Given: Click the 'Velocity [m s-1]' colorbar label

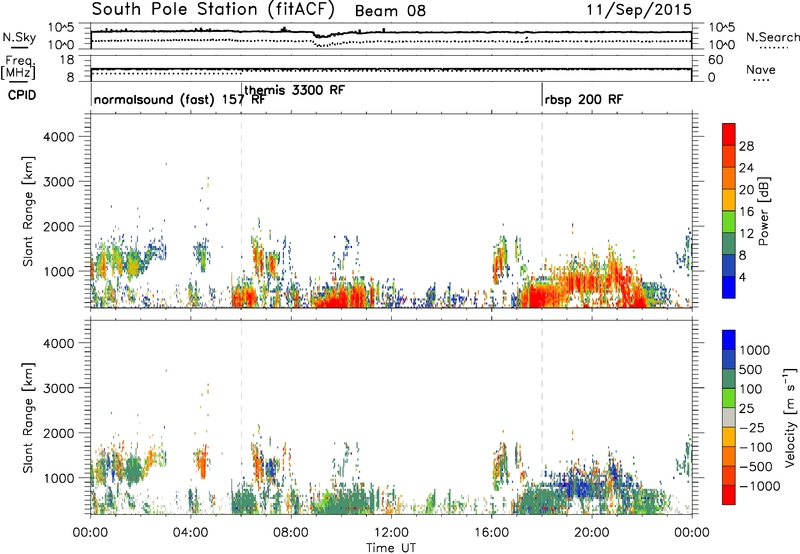Looking at the screenshot, I should pyautogui.click(x=790, y=417).
